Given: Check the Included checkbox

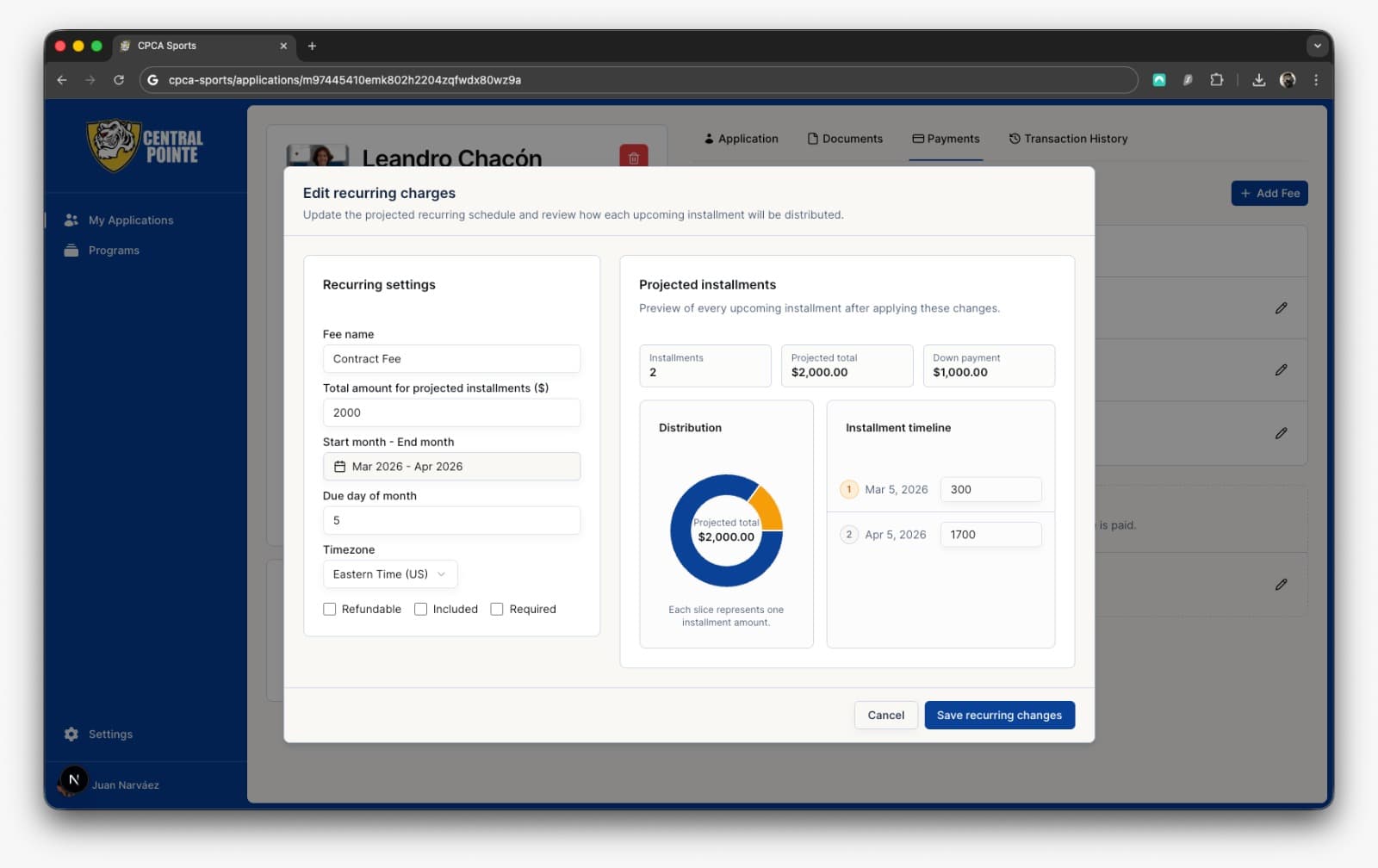Looking at the screenshot, I should point(420,609).
